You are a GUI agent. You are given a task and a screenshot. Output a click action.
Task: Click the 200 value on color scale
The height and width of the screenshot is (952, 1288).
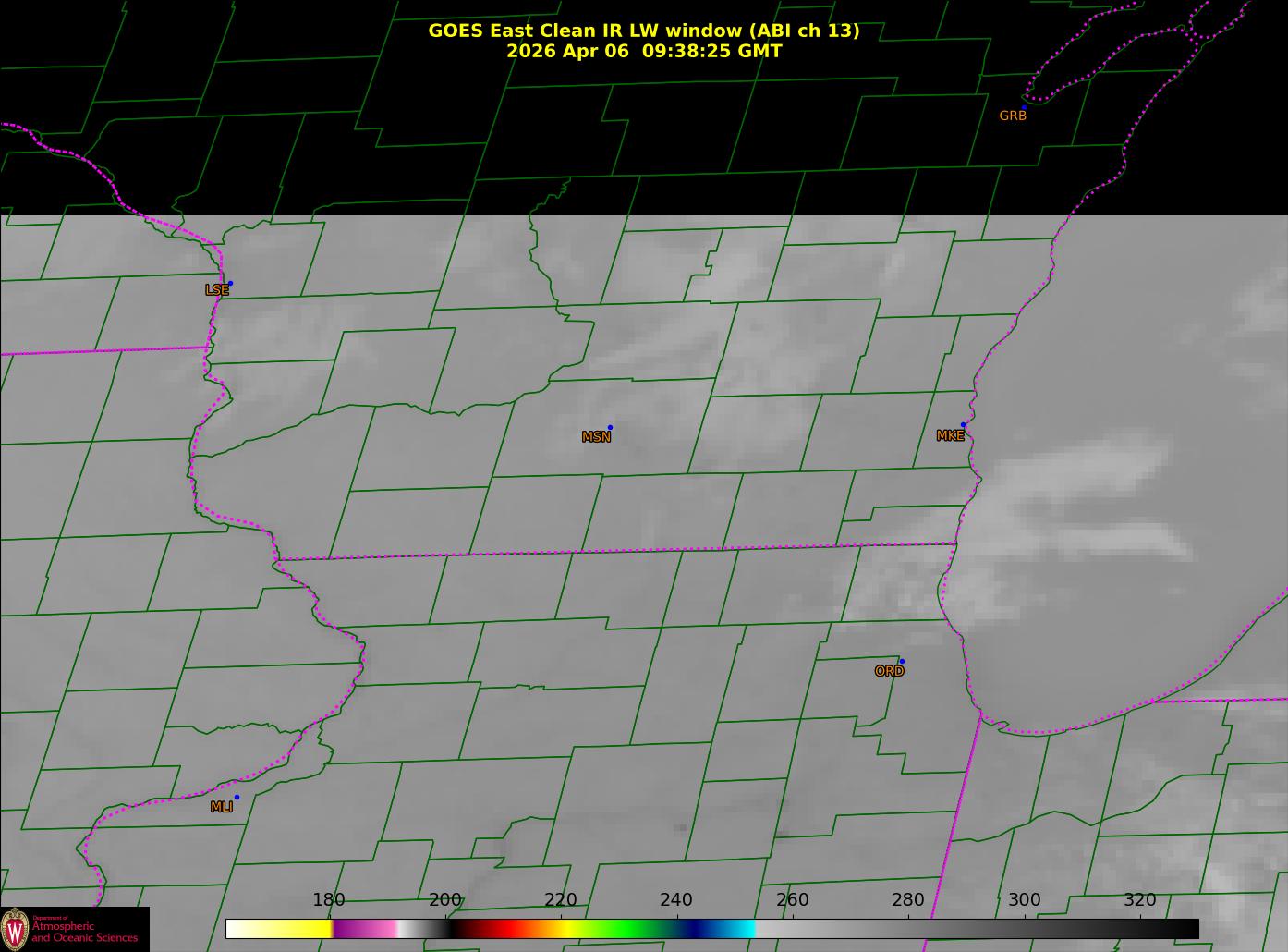[x=445, y=899]
